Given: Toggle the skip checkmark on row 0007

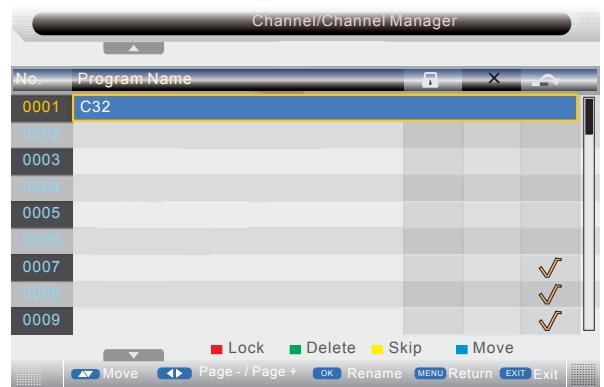Looking at the screenshot, I should click(x=550, y=268).
